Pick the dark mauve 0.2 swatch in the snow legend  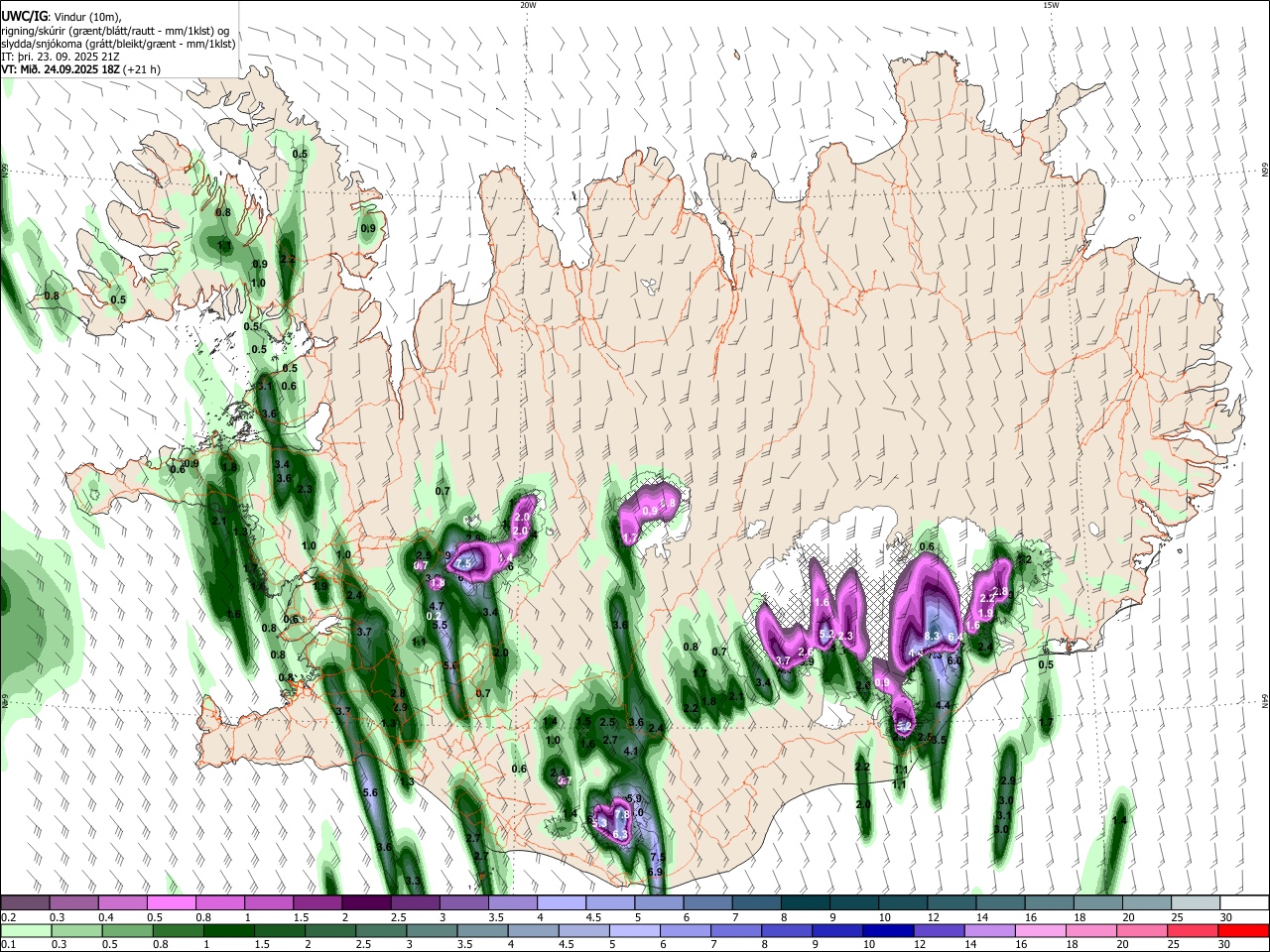[25, 902]
